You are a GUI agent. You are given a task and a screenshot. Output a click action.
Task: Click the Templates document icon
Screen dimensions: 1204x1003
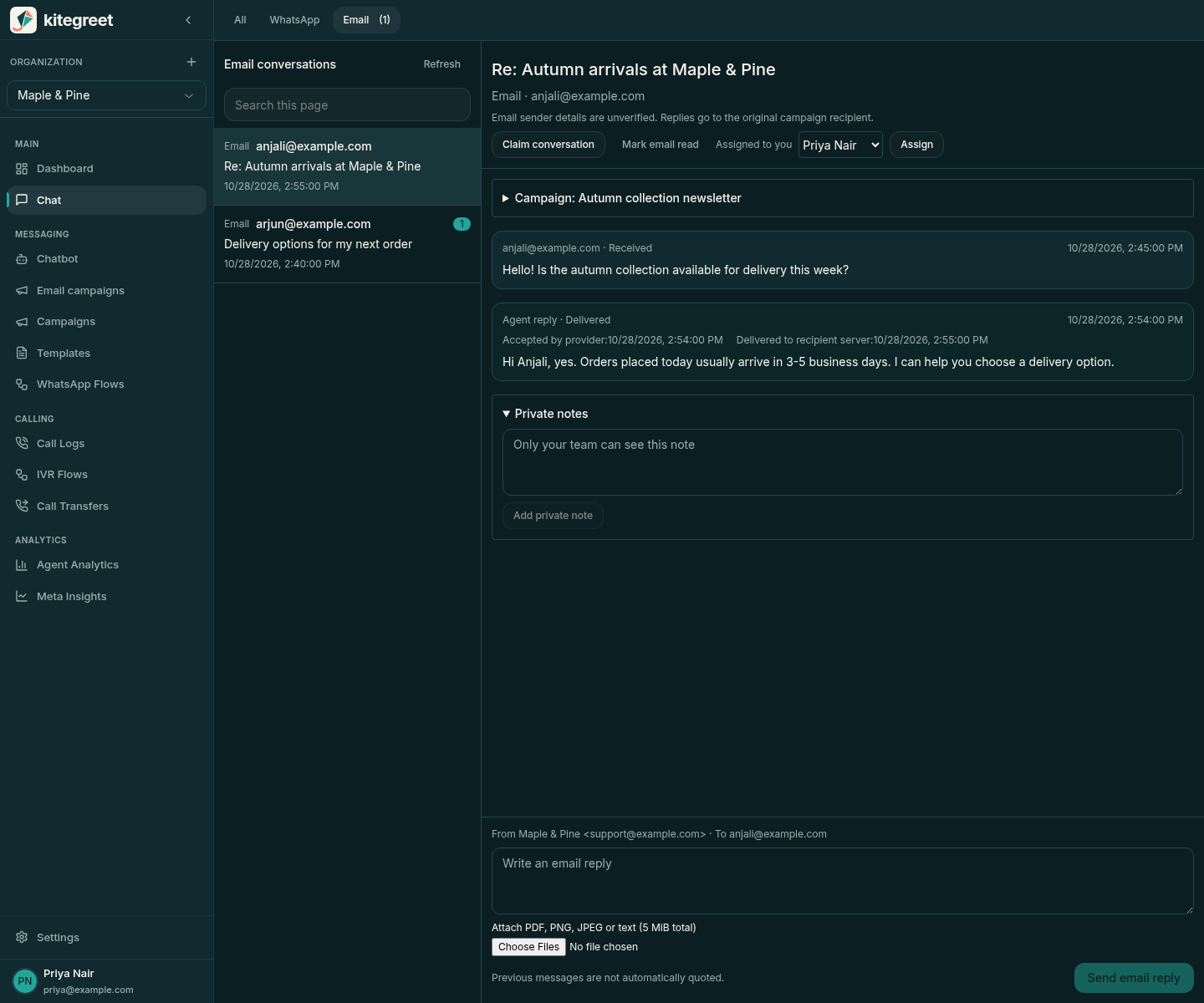click(22, 353)
